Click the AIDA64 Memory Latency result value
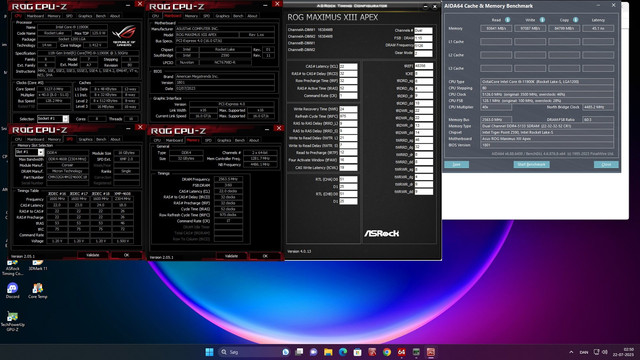Screen dimensions: 640x360 click(598, 28)
